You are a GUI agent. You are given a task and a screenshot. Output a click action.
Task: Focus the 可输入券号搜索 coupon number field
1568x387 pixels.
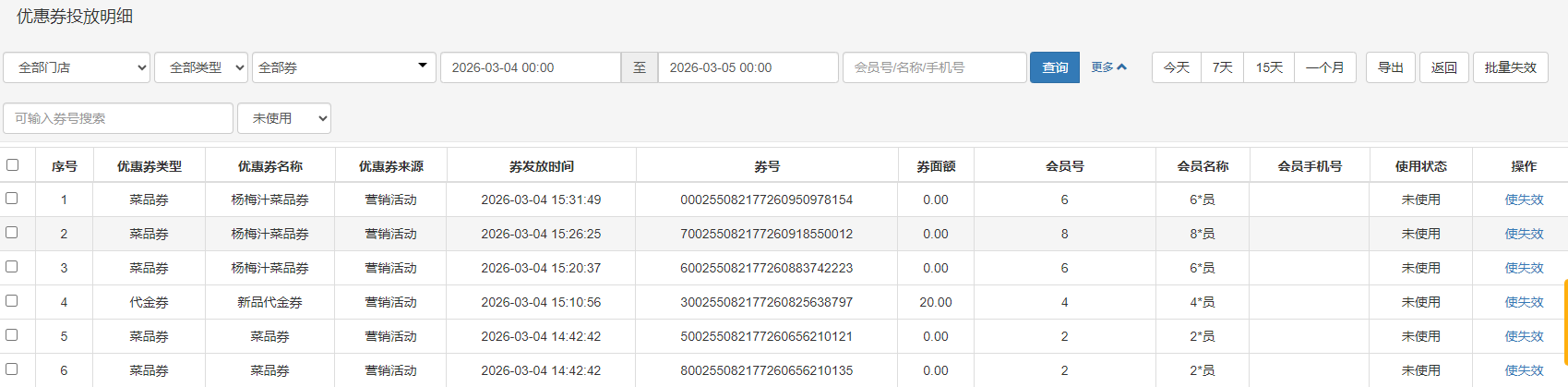coord(118,118)
